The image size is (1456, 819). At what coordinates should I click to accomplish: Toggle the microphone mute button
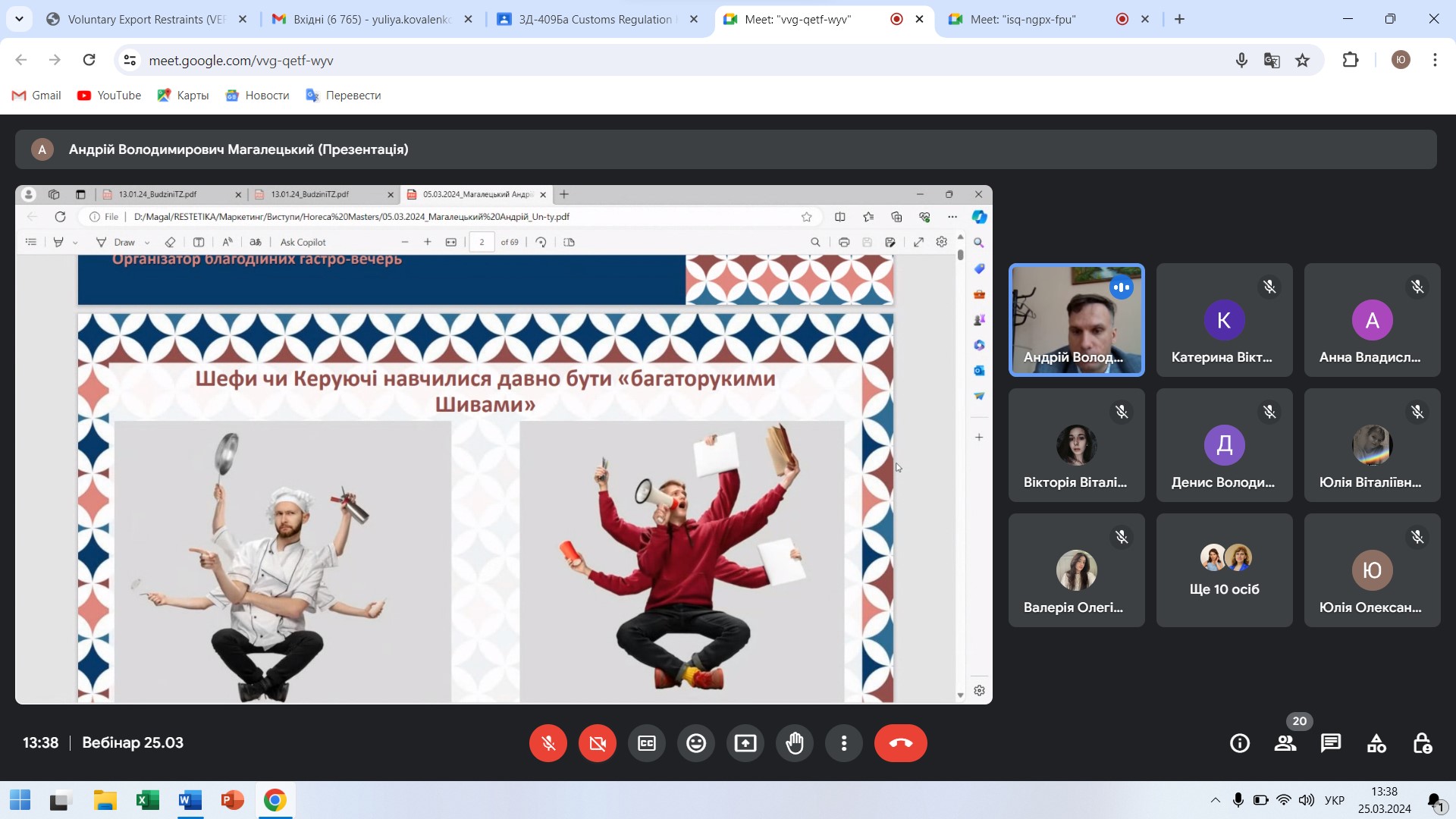point(548,743)
